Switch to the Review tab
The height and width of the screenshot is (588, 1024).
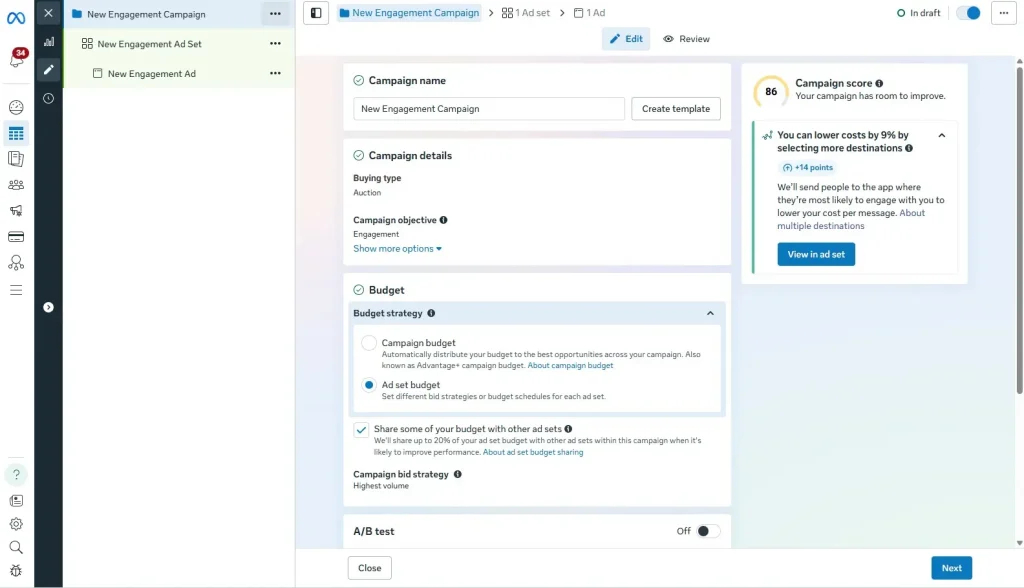[686, 39]
